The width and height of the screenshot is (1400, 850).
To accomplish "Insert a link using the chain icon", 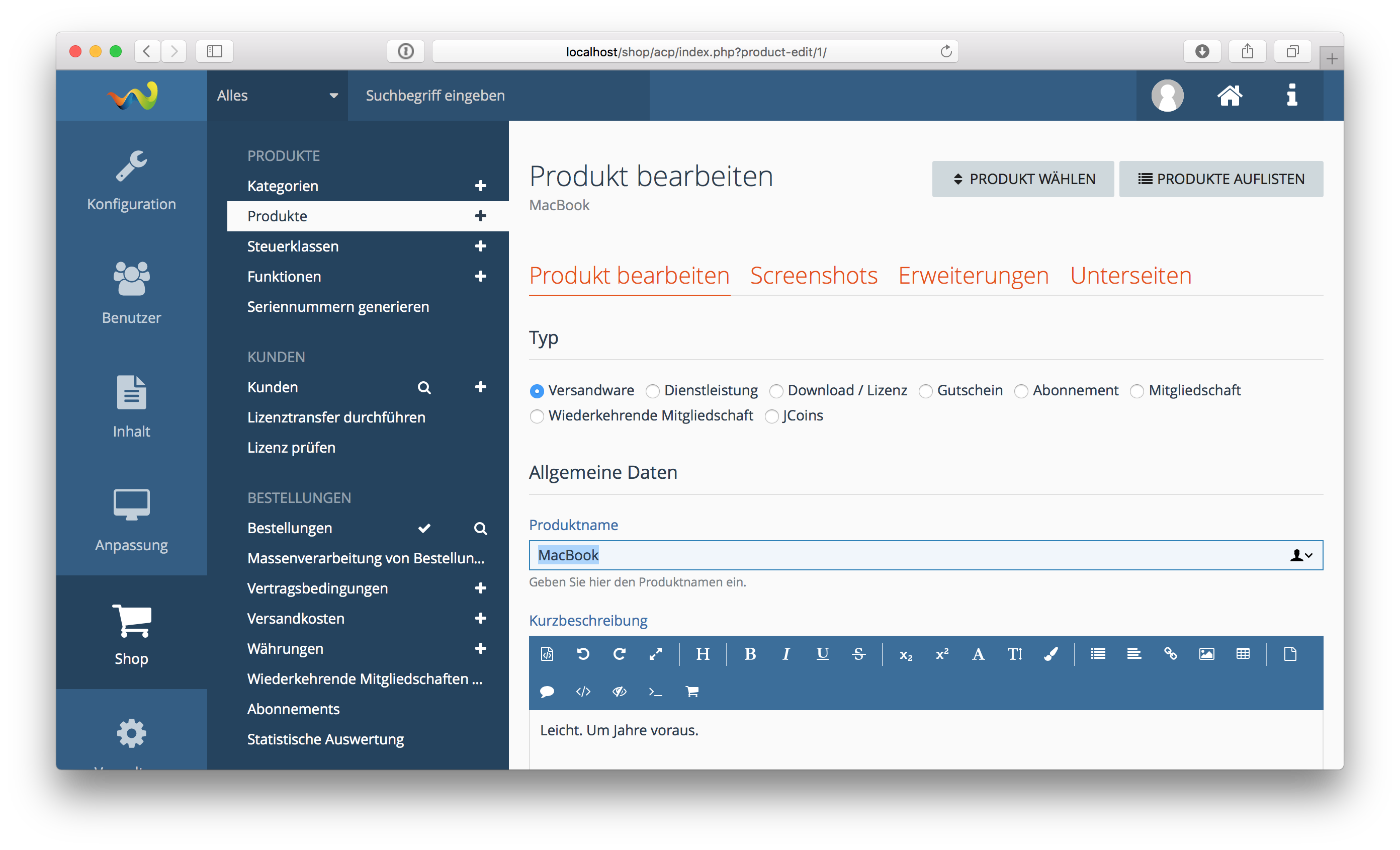I will pyautogui.click(x=1170, y=654).
